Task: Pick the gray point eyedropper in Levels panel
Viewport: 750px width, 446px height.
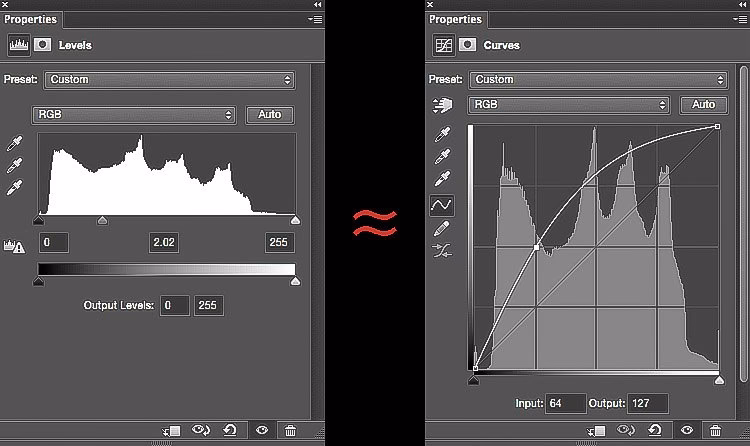Action: (x=14, y=166)
